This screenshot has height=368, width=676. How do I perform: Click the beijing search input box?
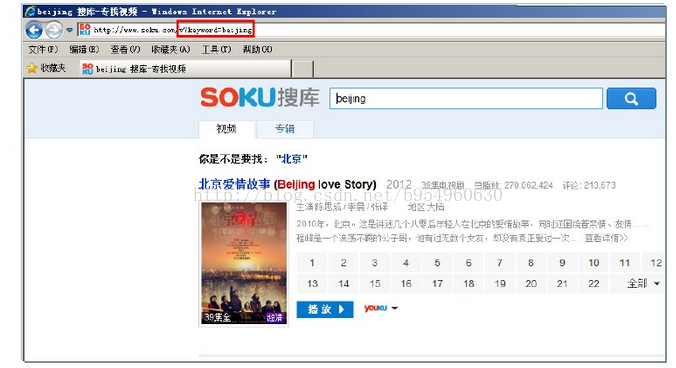(x=466, y=99)
